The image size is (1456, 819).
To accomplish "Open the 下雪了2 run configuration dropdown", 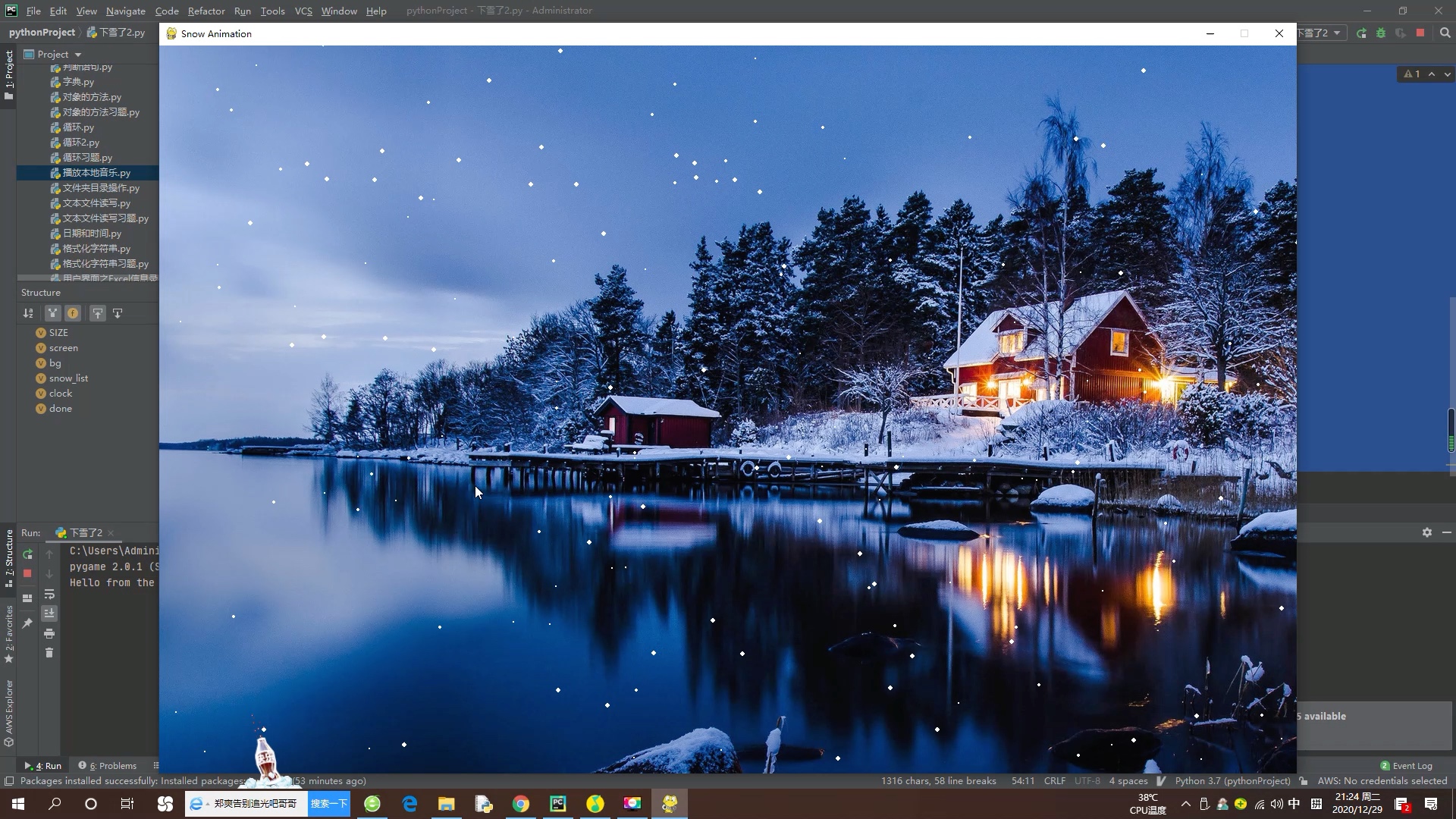I will [x=1320, y=33].
